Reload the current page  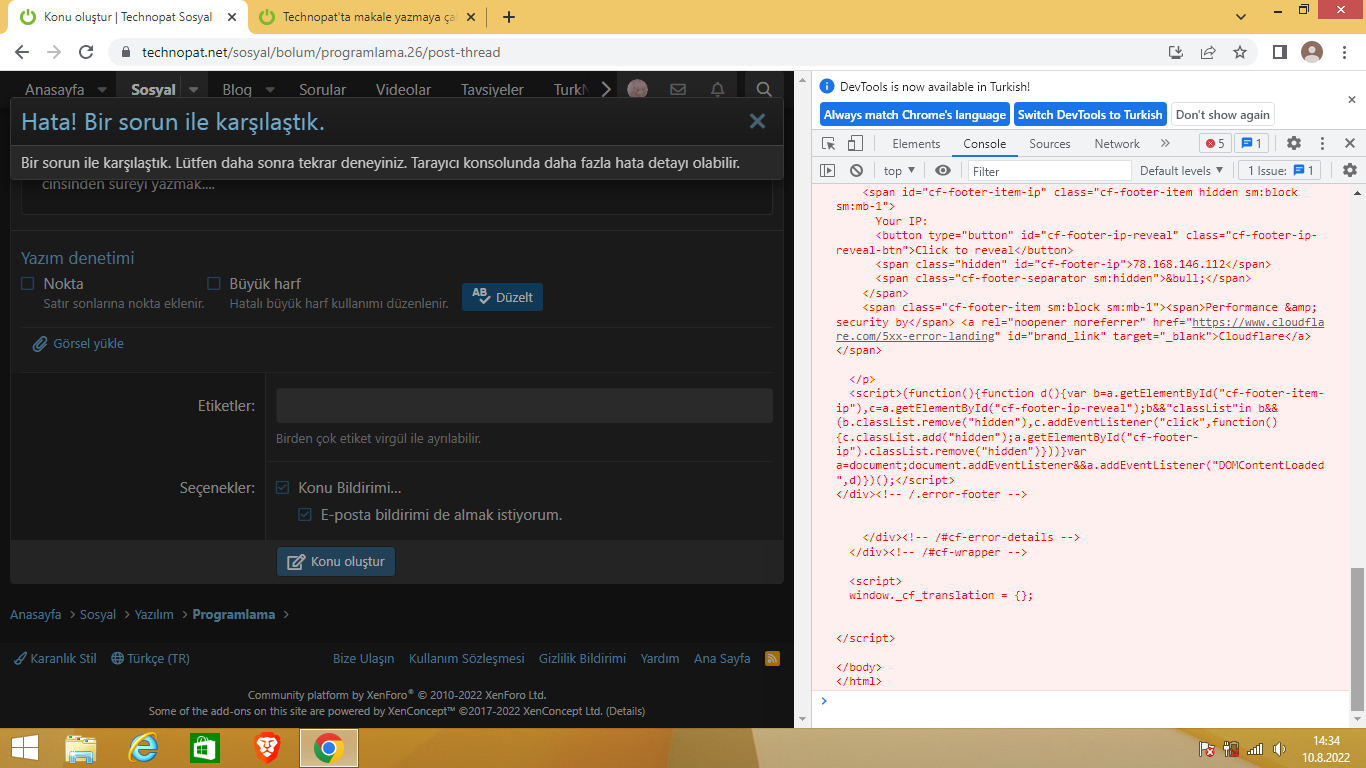[x=86, y=52]
